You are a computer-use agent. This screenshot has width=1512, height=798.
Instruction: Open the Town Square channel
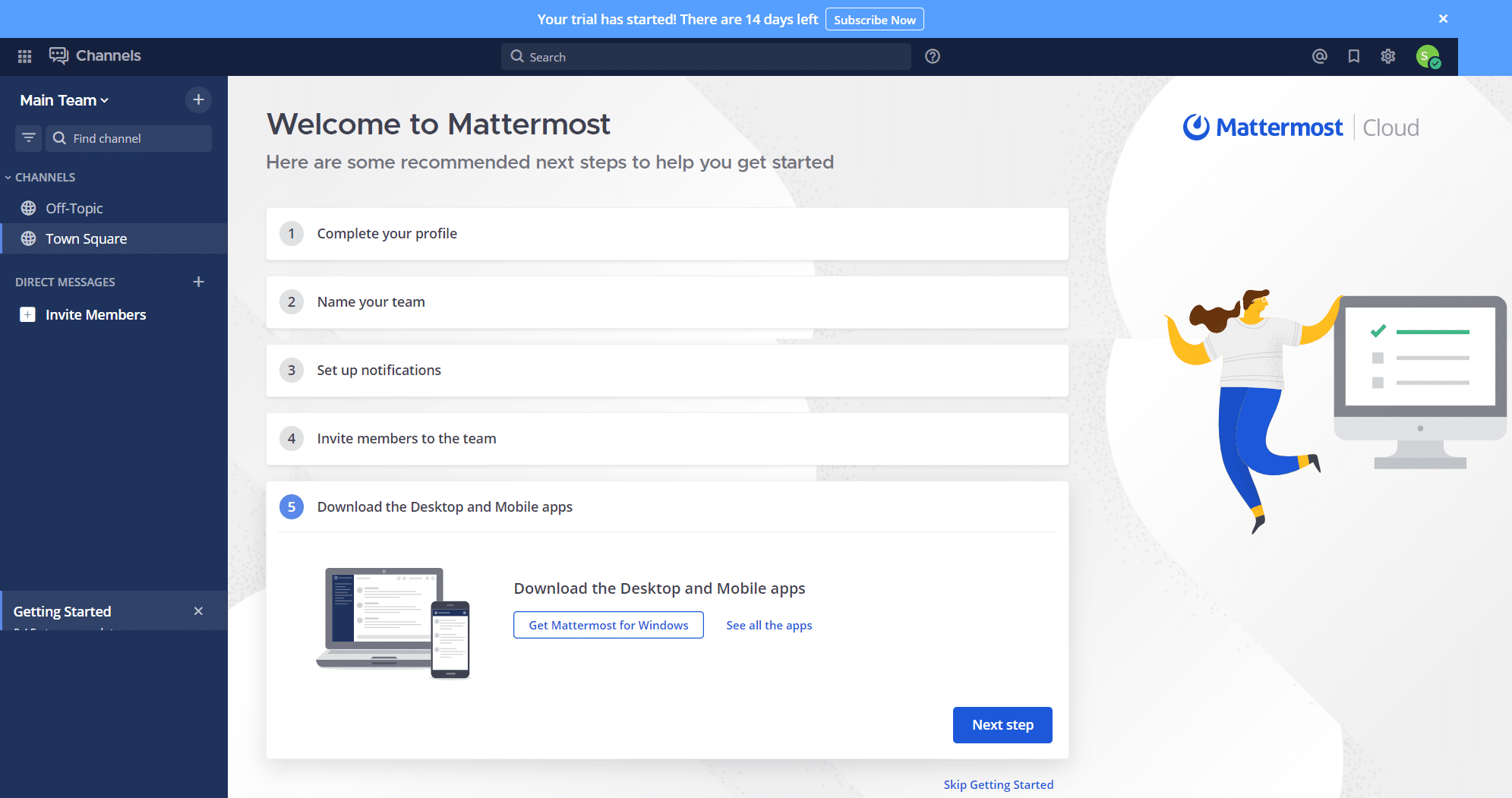[114, 238]
